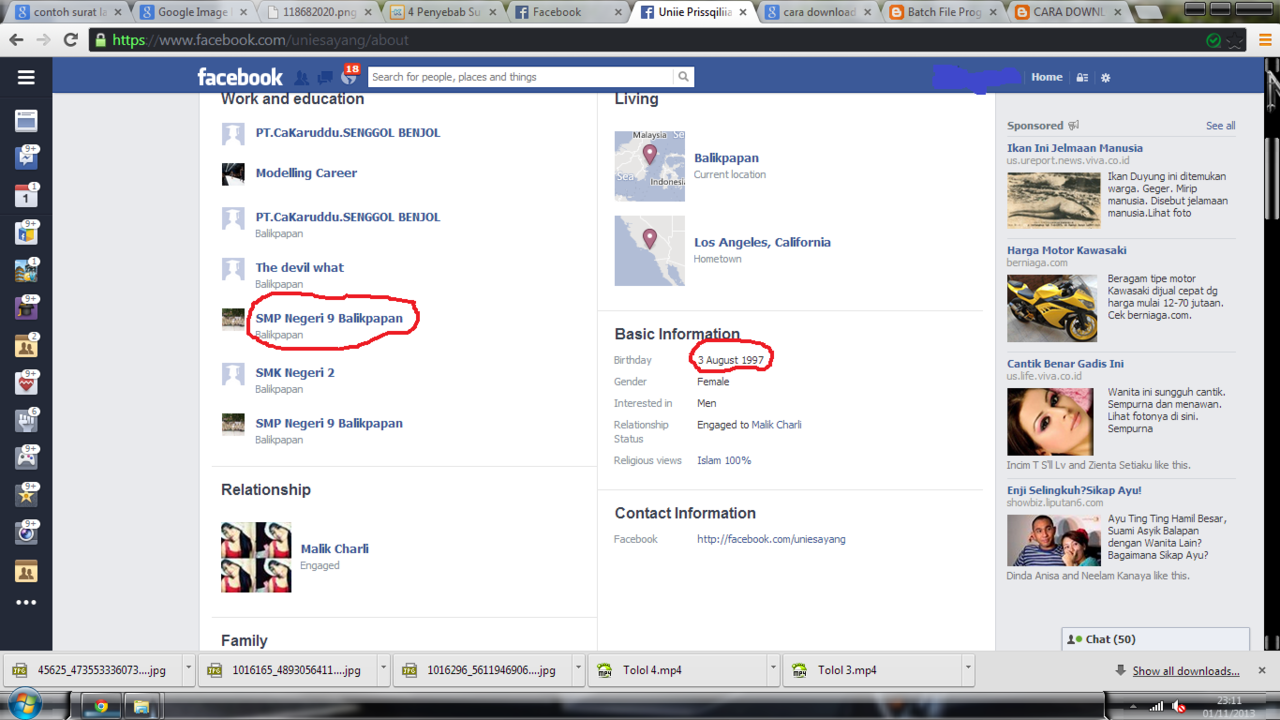Click the Chrome address bar URL
Viewport: 1280px width, 720px height.
pos(260,40)
